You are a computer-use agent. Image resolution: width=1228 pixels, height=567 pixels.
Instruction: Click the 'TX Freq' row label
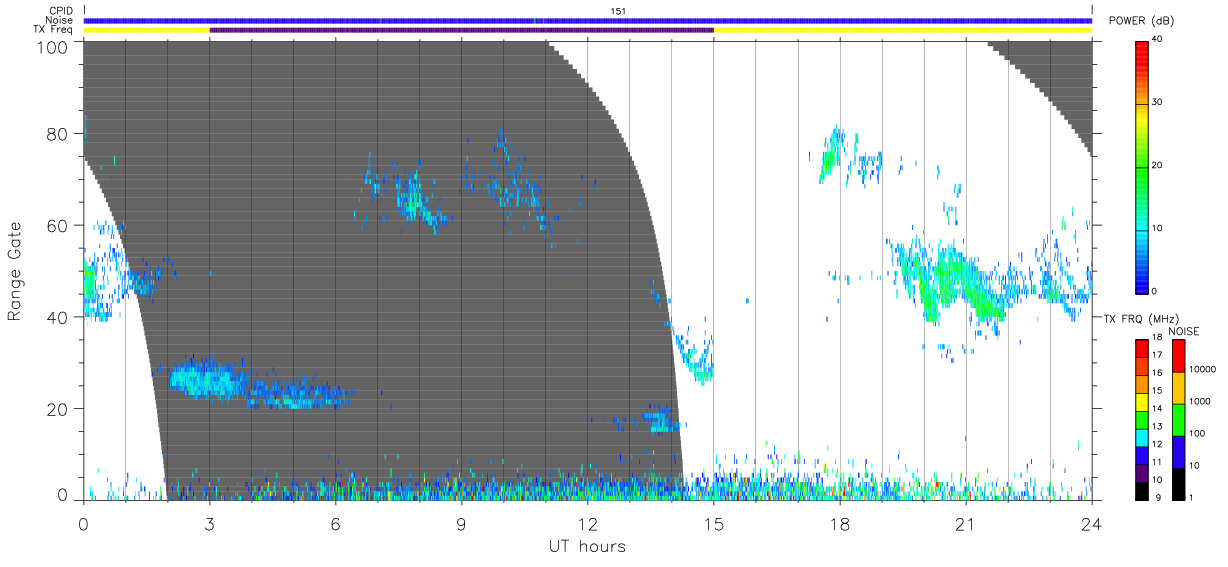(55, 30)
